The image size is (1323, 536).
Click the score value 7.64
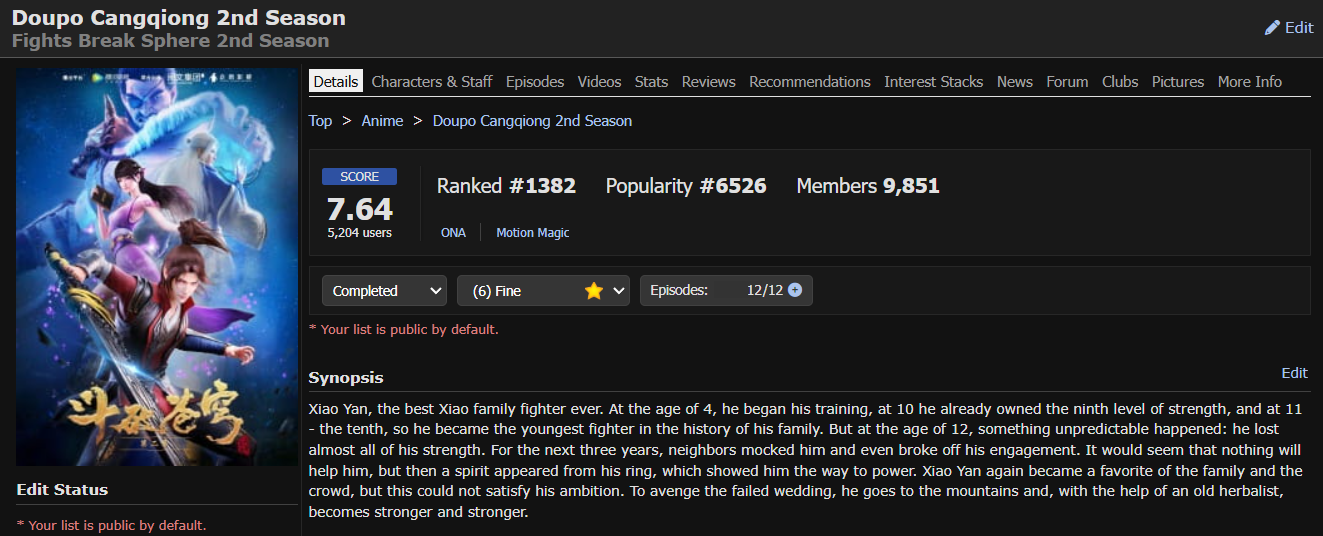[x=360, y=209]
